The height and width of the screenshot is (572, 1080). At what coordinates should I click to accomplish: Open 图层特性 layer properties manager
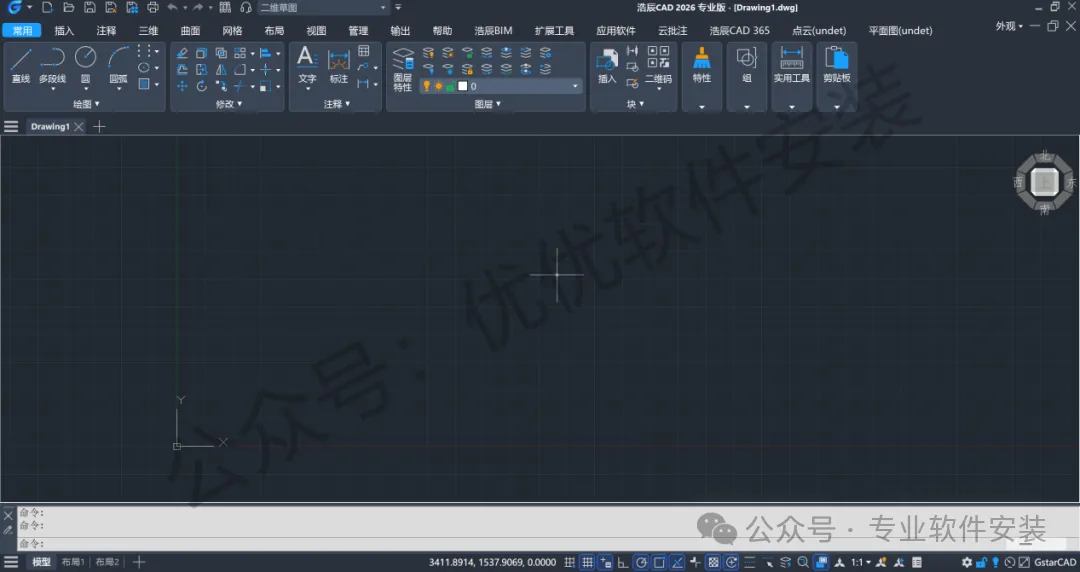pyautogui.click(x=402, y=69)
